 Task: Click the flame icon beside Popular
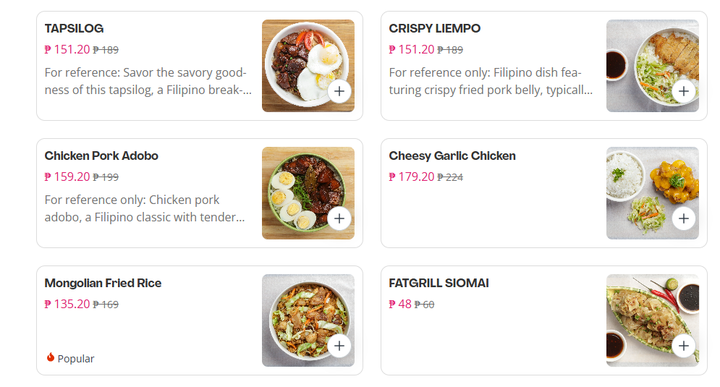[x=50, y=357]
